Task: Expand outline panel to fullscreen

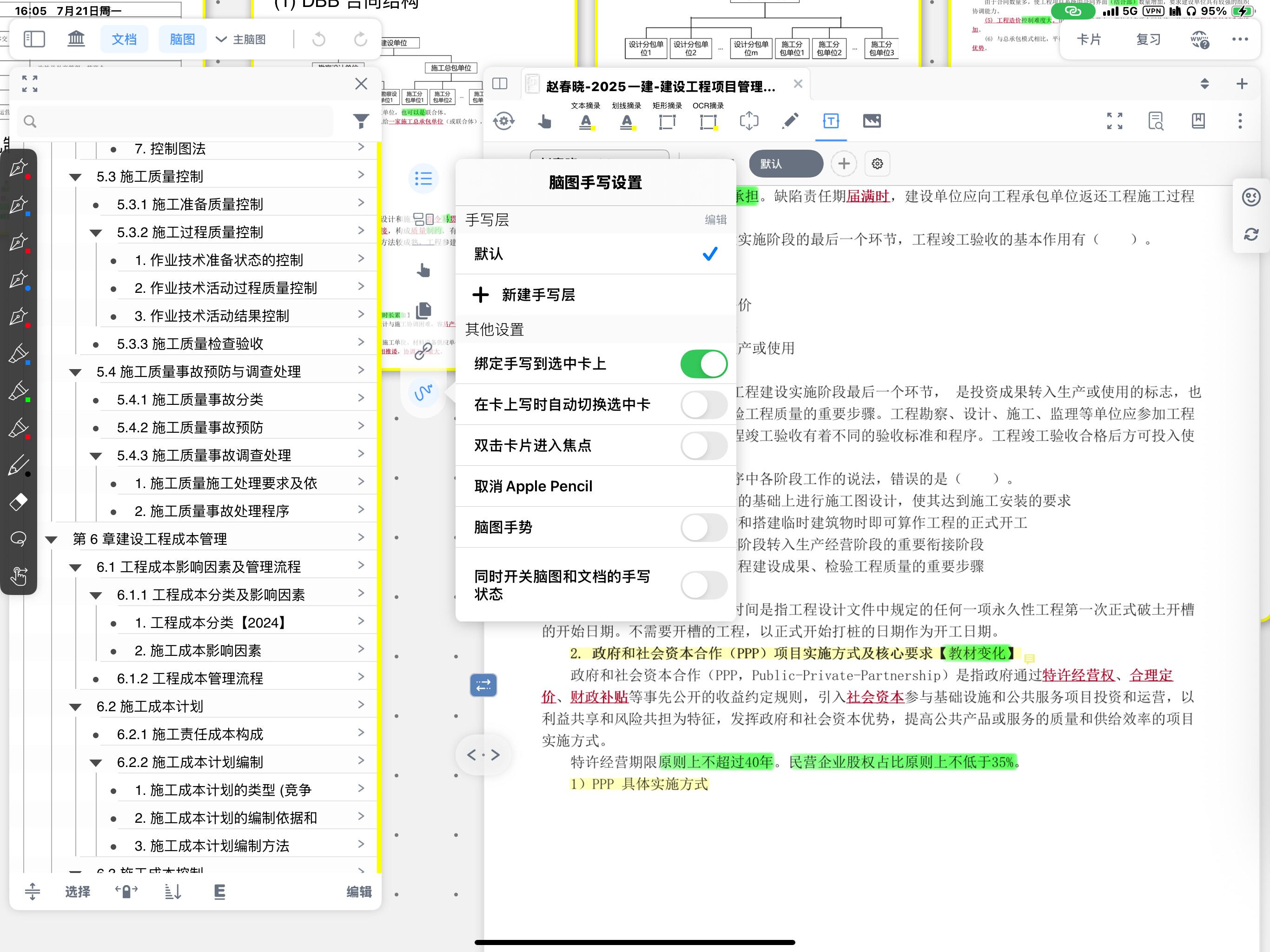Action: click(30, 84)
